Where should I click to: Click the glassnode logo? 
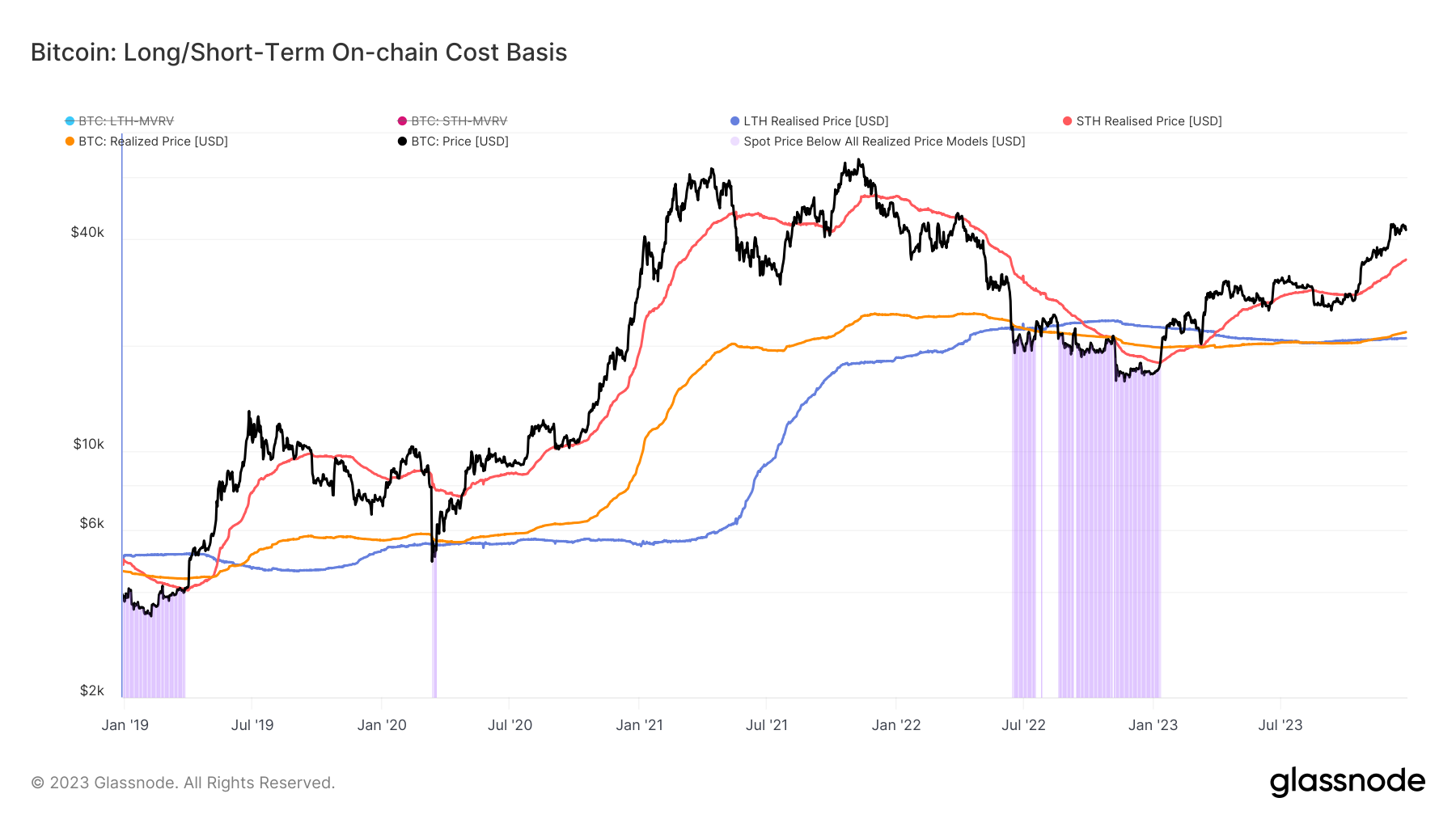tap(1347, 782)
